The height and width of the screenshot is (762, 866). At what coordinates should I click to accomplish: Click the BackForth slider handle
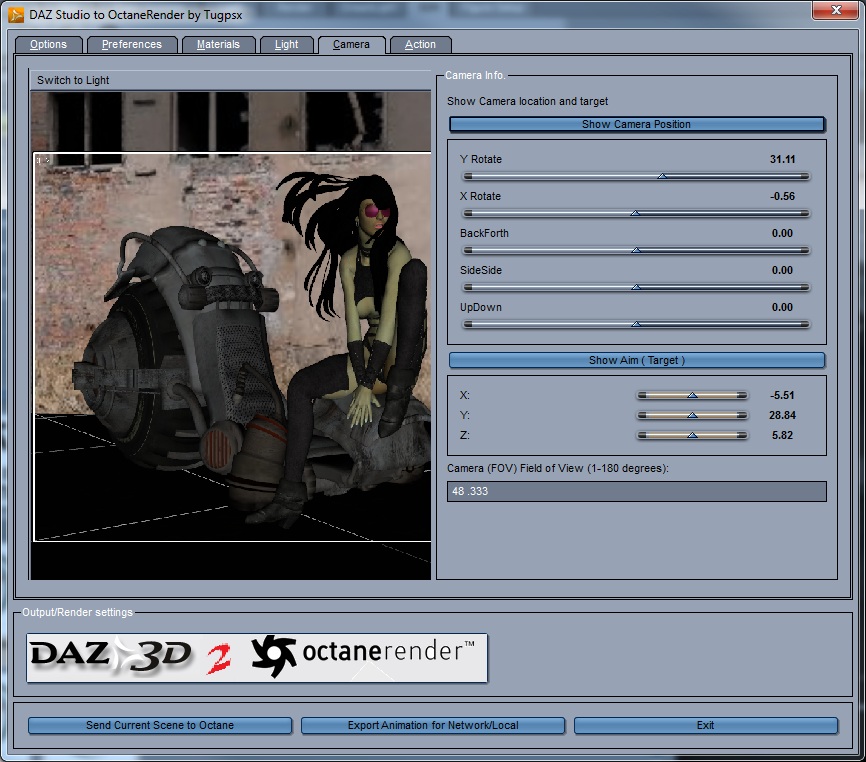point(636,250)
